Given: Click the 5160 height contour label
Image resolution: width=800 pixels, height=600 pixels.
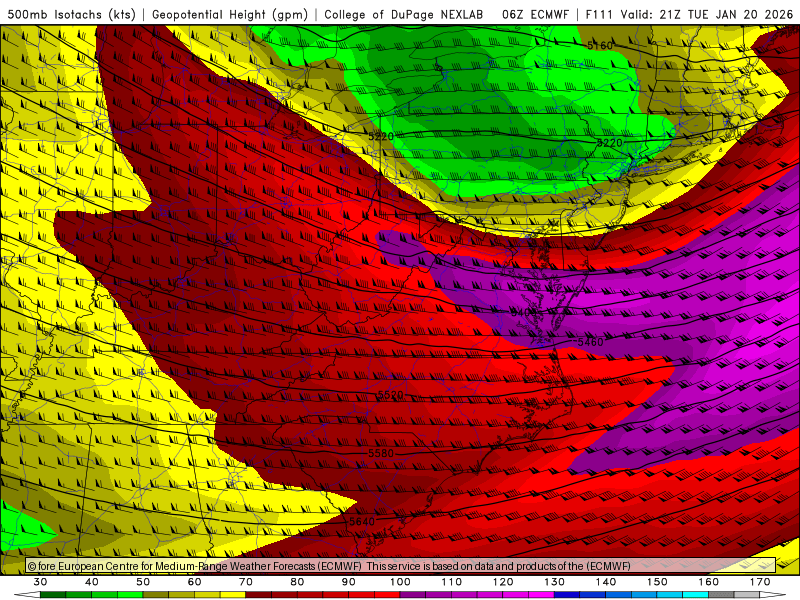Looking at the screenshot, I should (x=599, y=45).
